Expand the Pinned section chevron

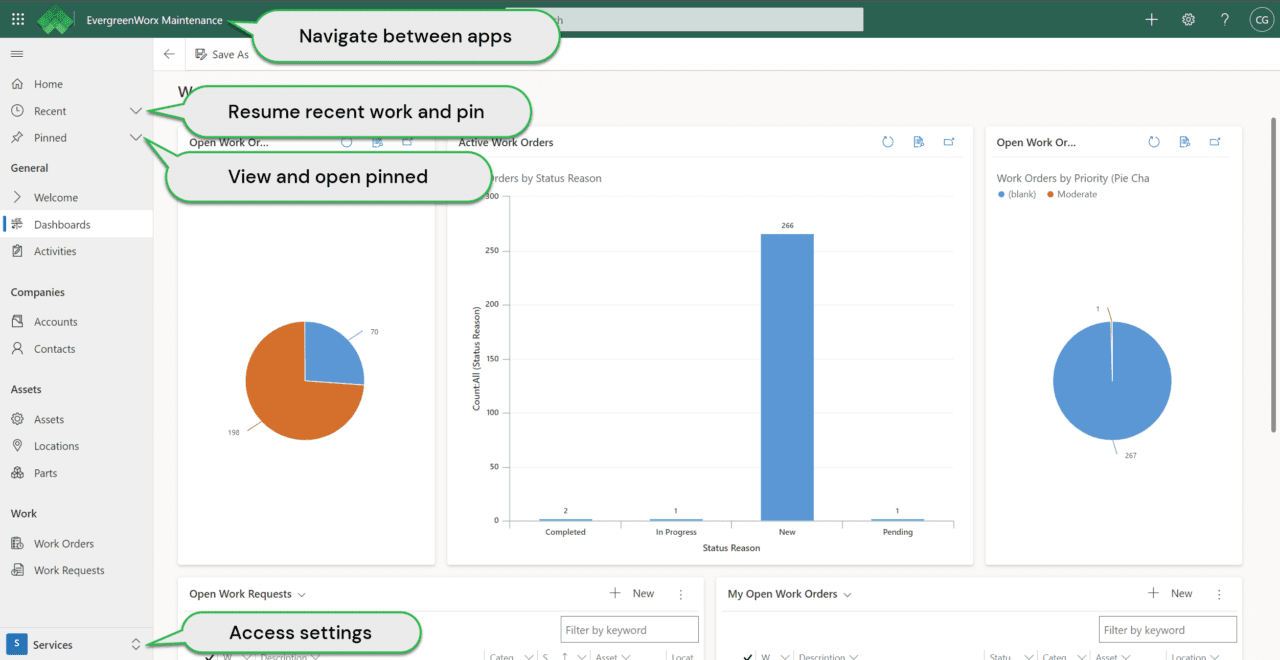click(x=136, y=138)
